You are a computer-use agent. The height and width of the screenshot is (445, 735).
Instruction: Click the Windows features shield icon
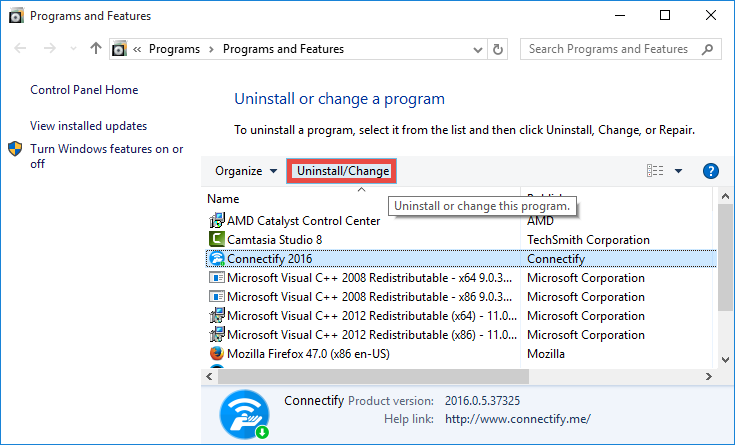(15, 149)
